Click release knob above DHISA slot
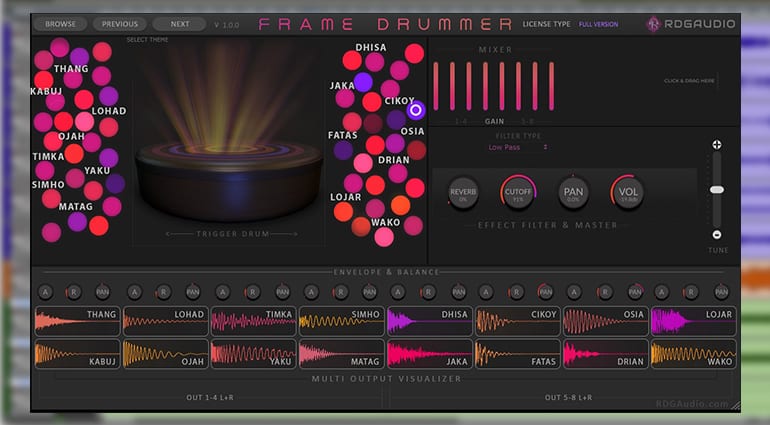 click(428, 292)
